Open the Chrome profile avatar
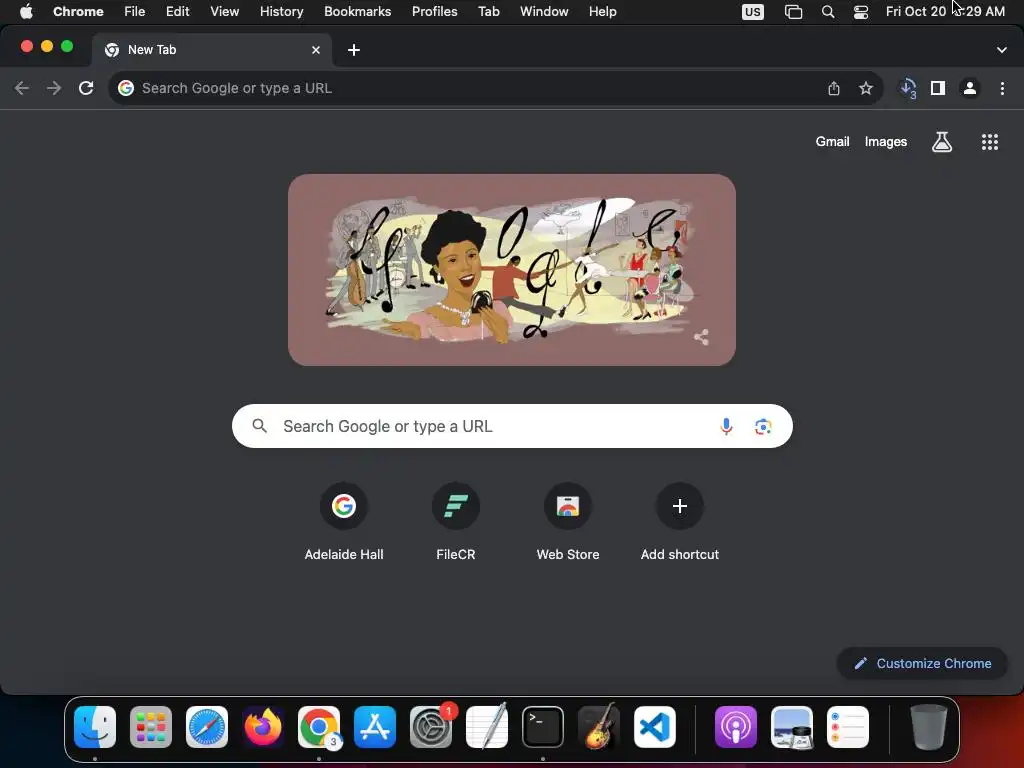The height and width of the screenshot is (768, 1024). coord(970,88)
